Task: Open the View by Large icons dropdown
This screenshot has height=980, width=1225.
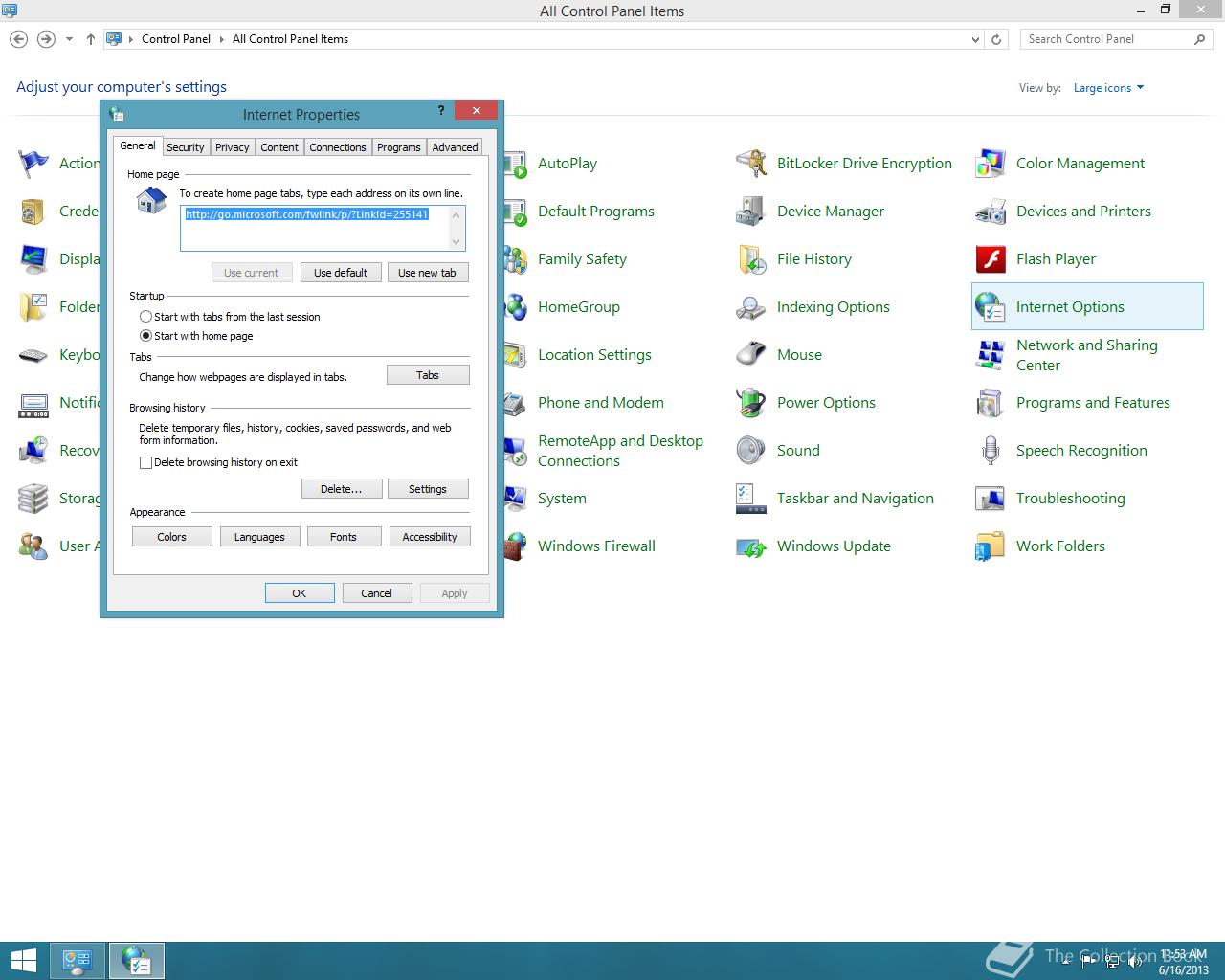Action: [x=1108, y=88]
